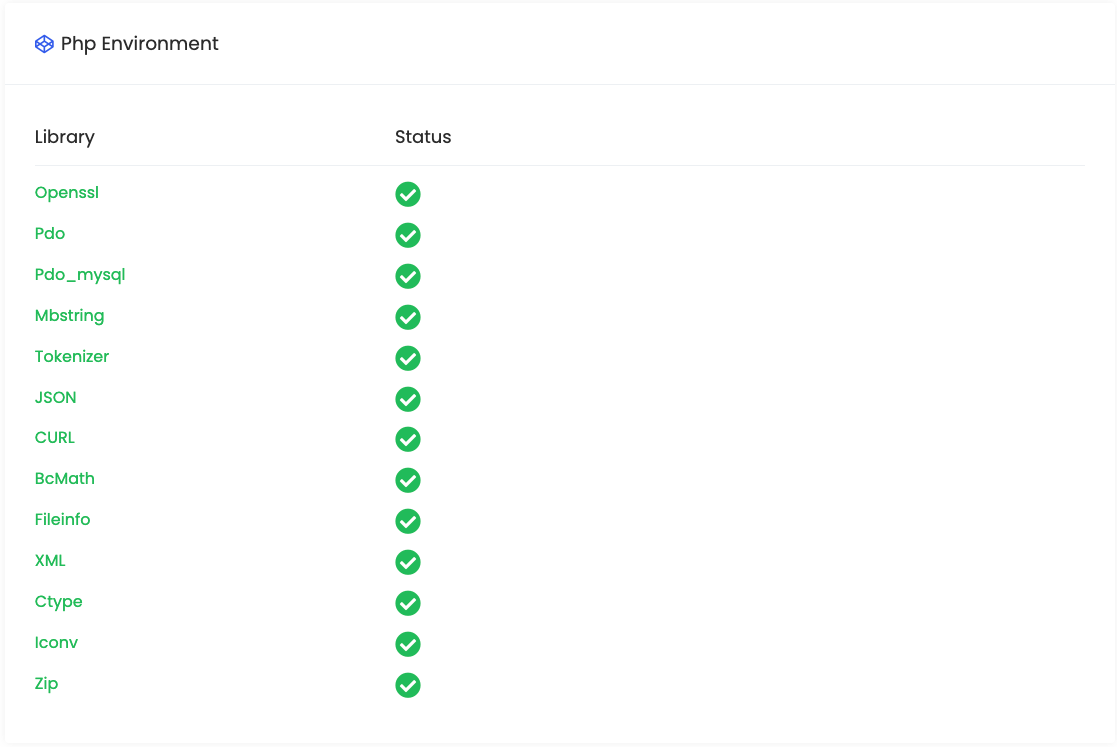Select the status check icon for Pdo
1117x747 pixels.
(407, 235)
